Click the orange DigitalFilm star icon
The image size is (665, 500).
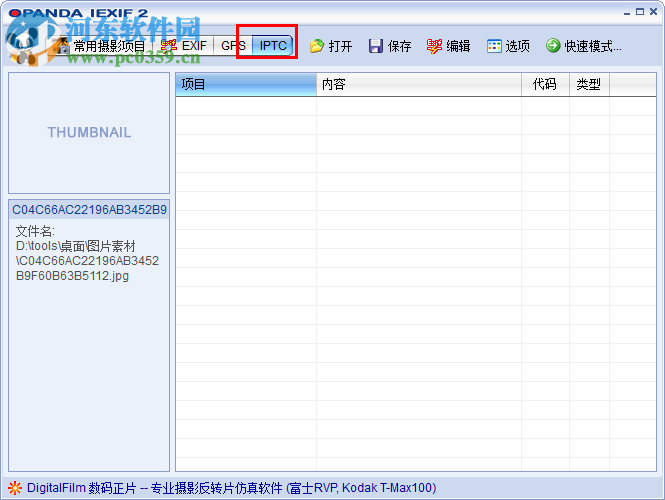point(15,488)
